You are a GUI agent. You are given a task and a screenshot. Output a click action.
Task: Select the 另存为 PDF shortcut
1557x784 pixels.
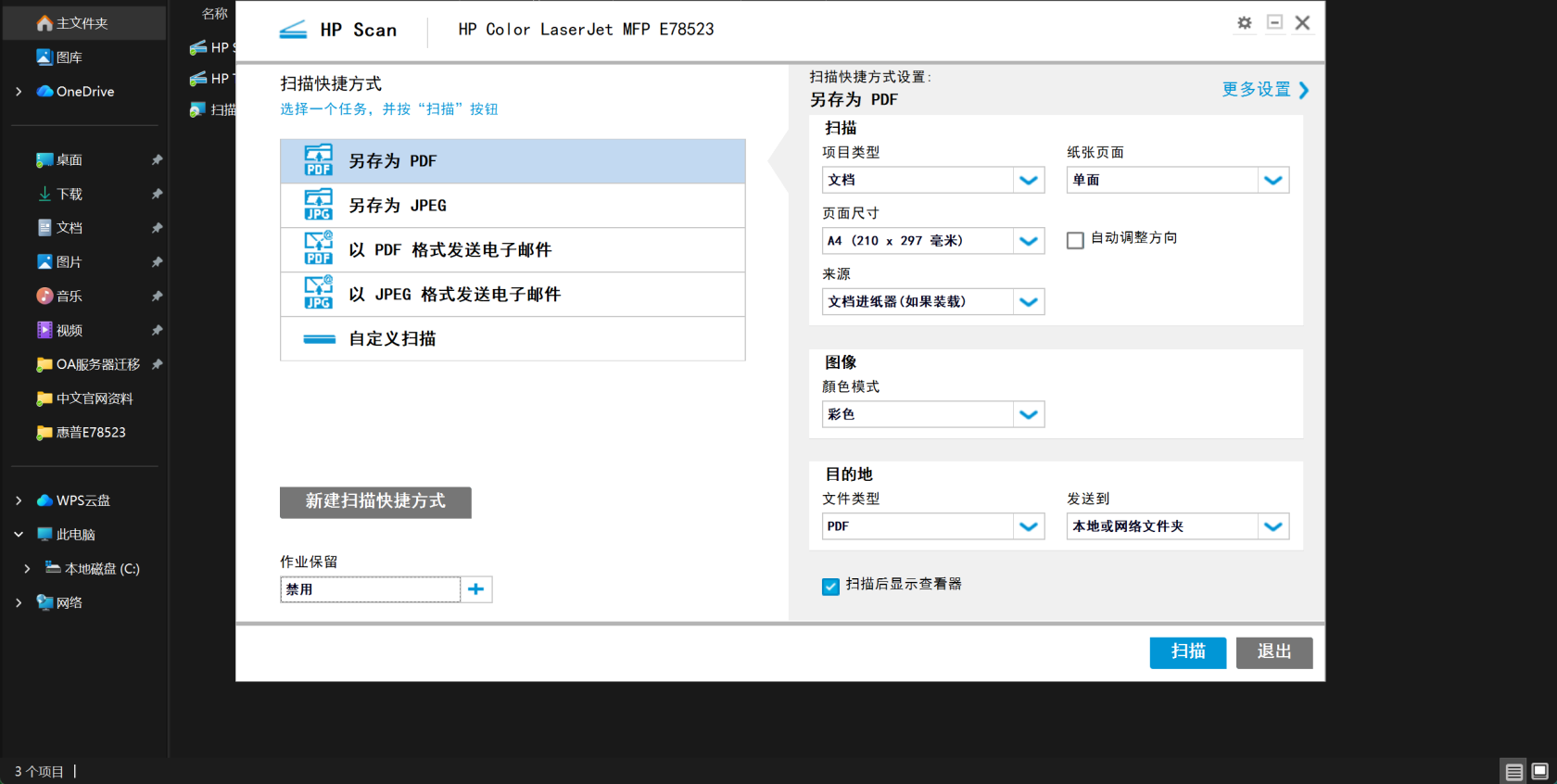(x=513, y=161)
